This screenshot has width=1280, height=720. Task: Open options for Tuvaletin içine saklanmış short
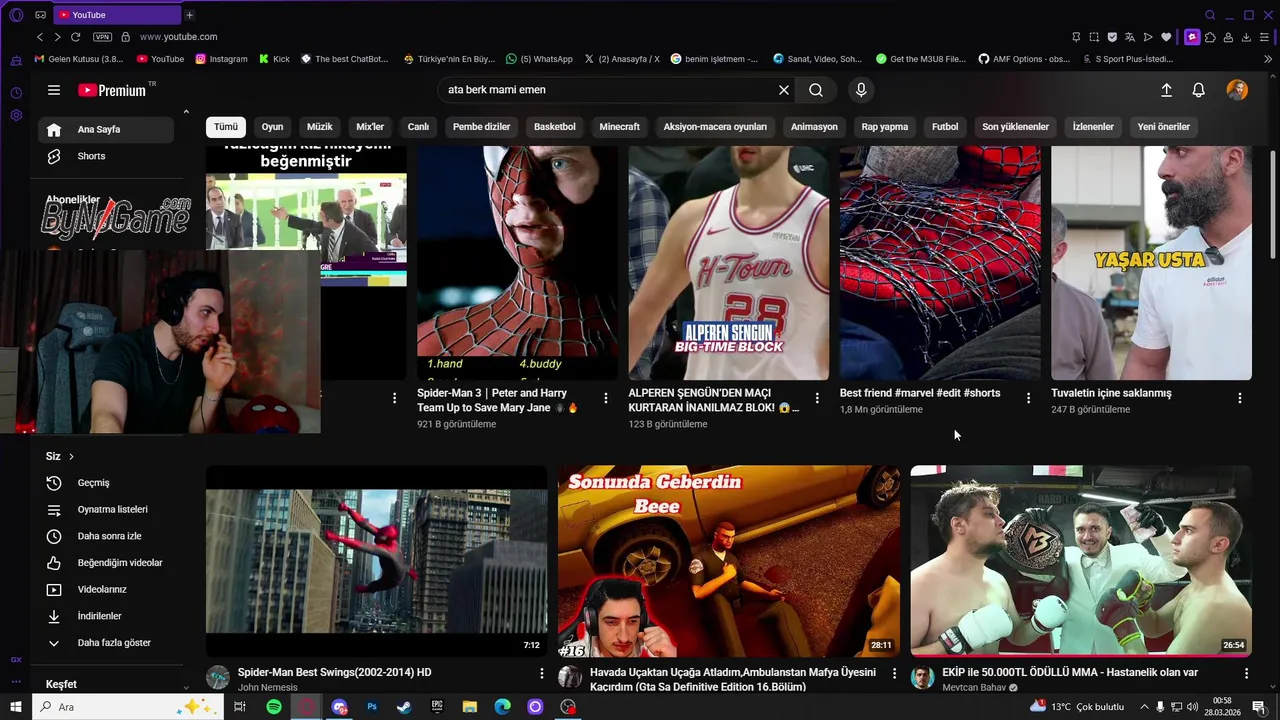(x=1240, y=398)
